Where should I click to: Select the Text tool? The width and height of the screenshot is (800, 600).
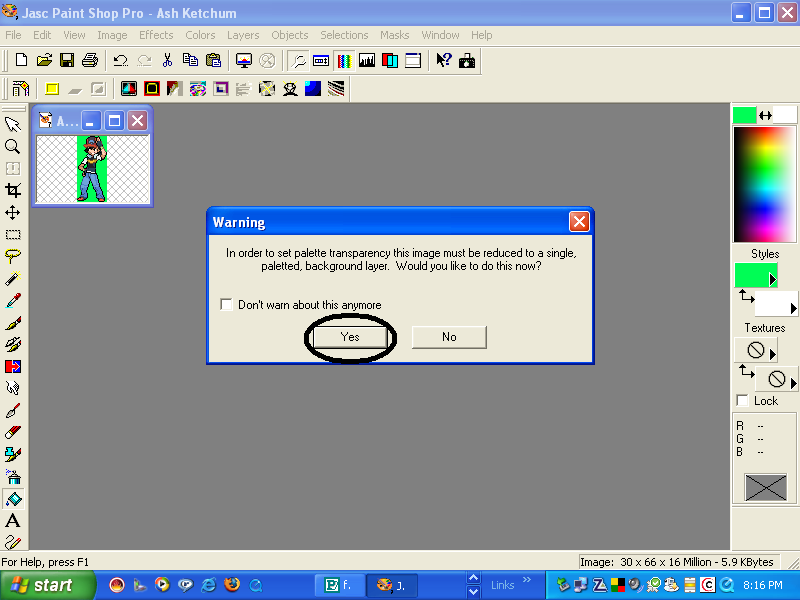click(13, 520)
